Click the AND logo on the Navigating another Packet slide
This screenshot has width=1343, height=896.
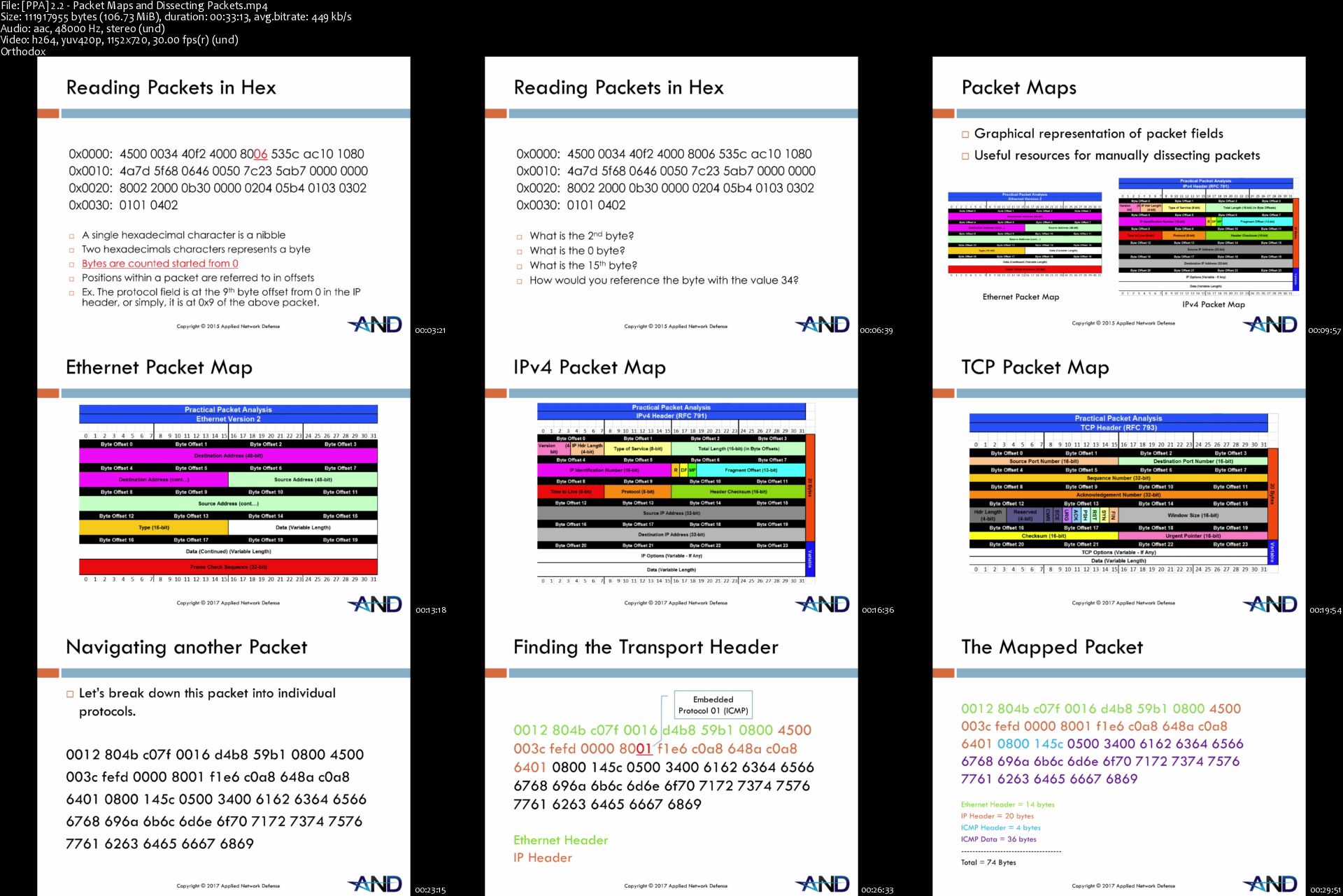pos(375,884)
